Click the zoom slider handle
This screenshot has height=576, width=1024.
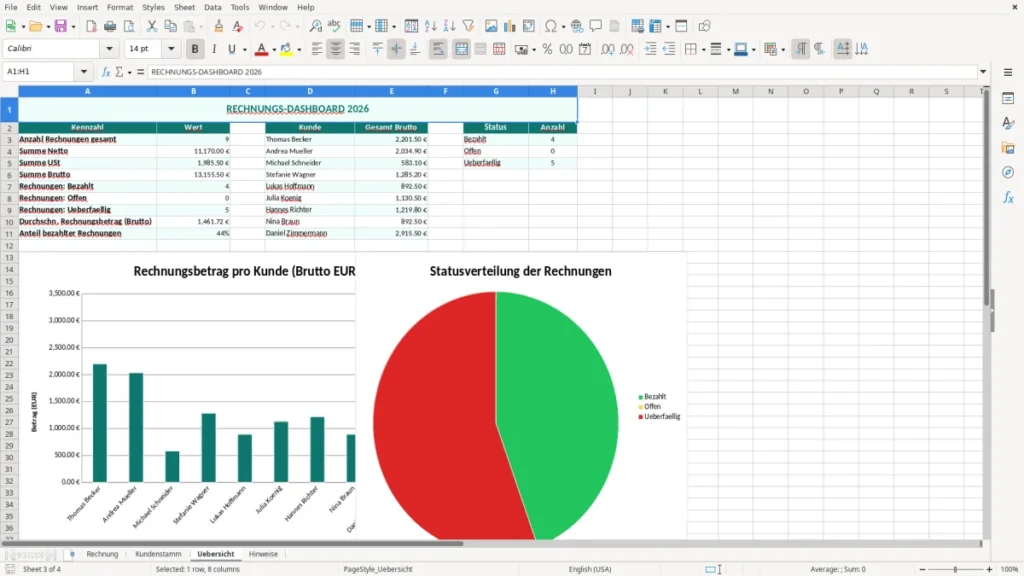[x=955, y=569]
